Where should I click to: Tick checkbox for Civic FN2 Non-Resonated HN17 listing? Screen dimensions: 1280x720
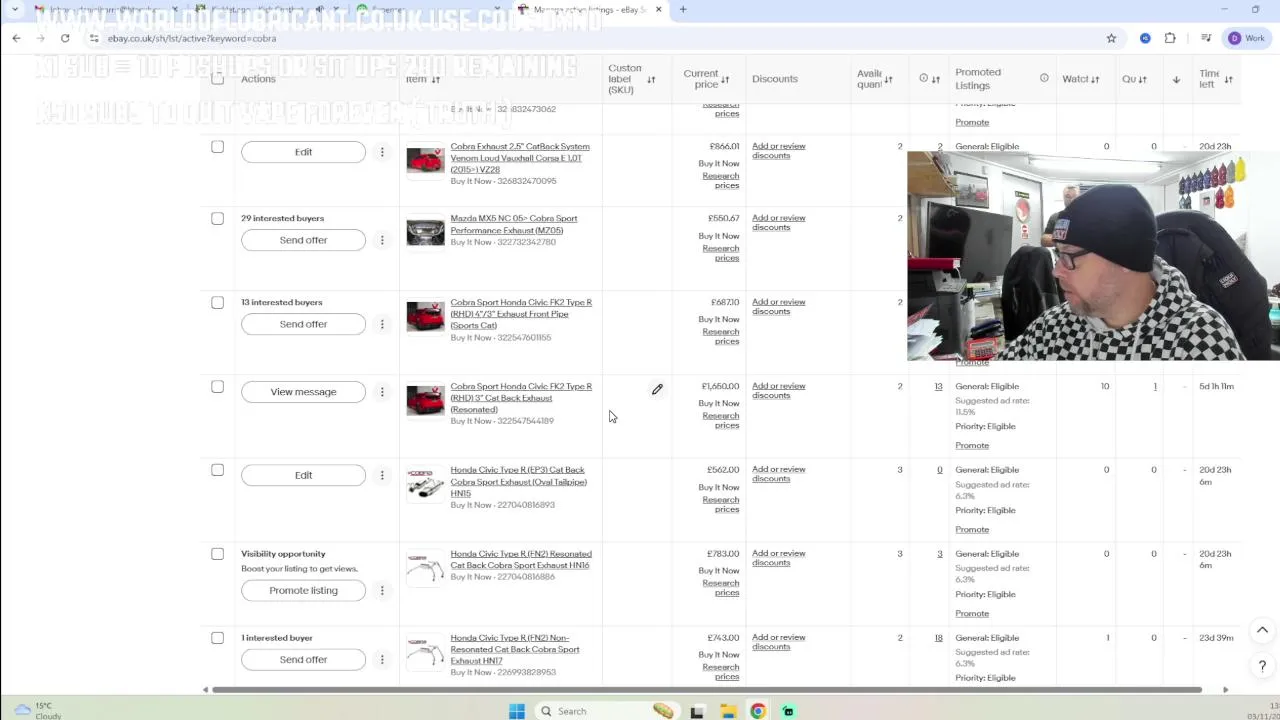click(x=217, y=638)
